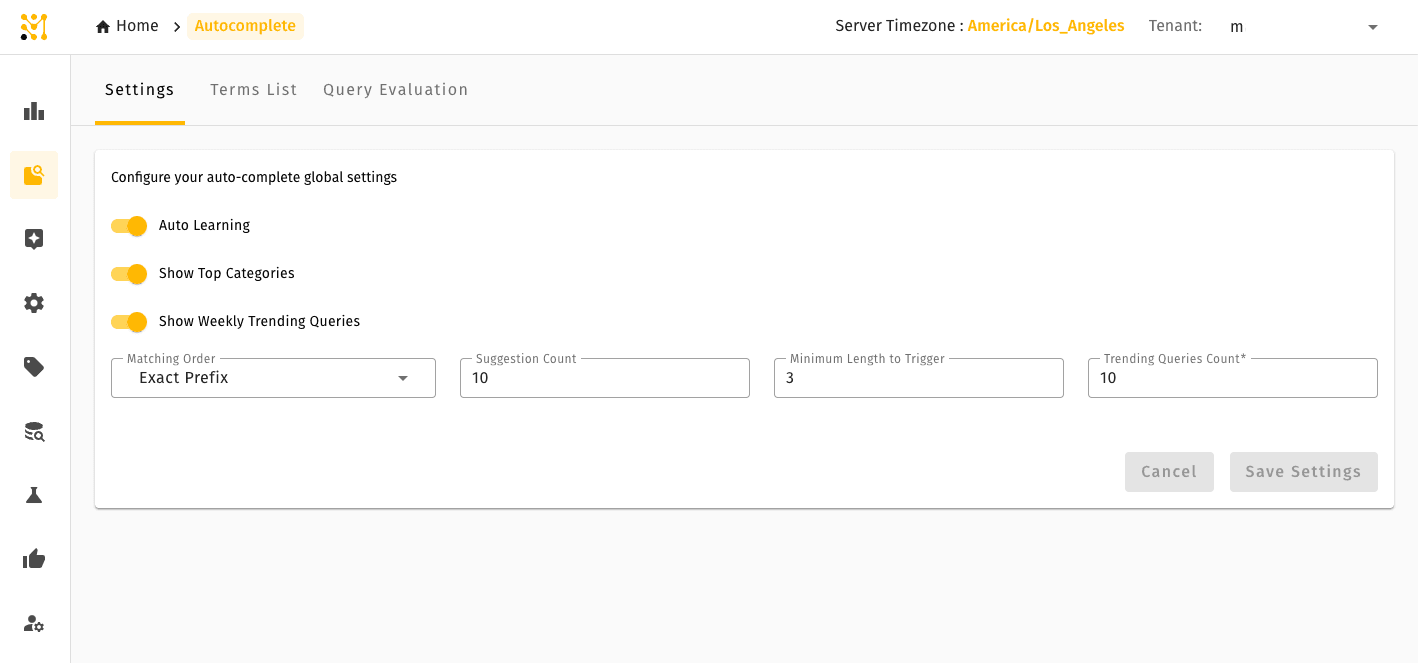Screen dimensions: 1418x663
Task: Open the bar chart dashboard sidebar icon
Action: [34, 111]
